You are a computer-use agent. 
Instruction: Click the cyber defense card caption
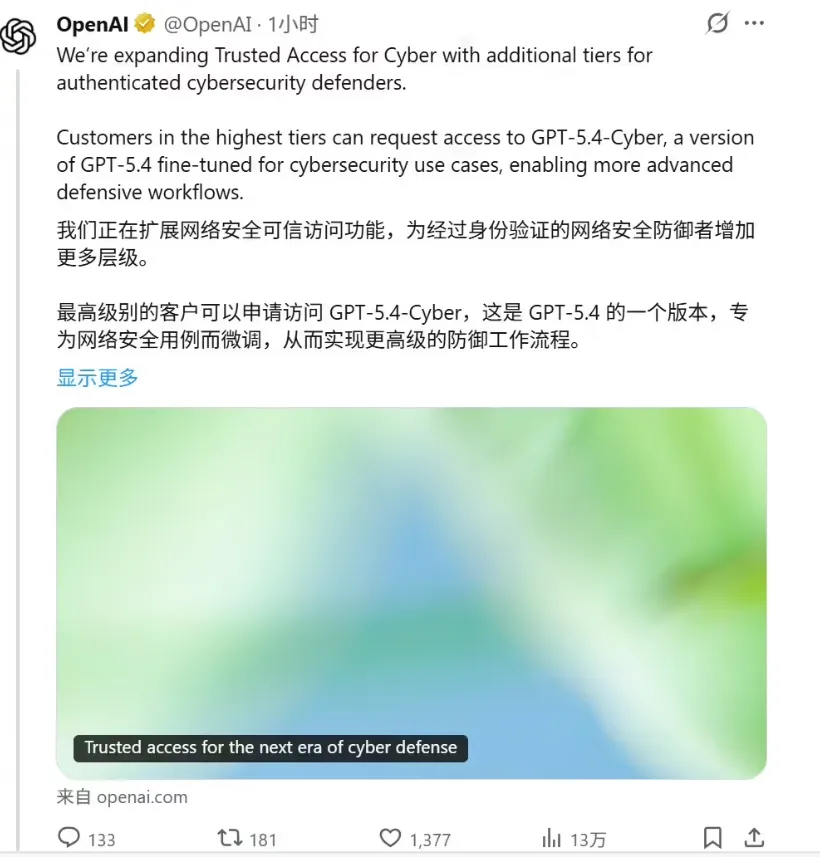[271, 748]
